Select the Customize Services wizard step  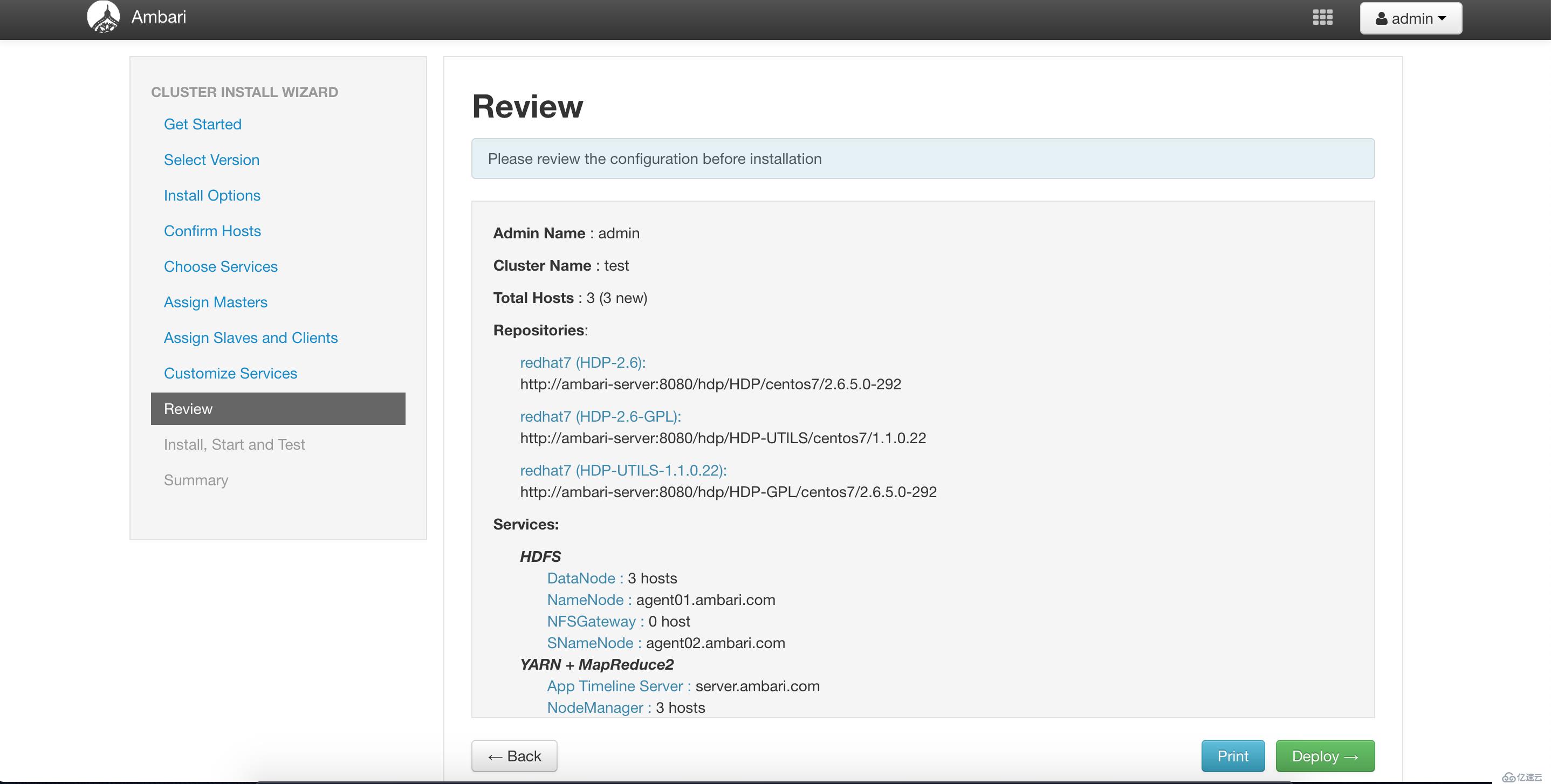pos(231,372)
